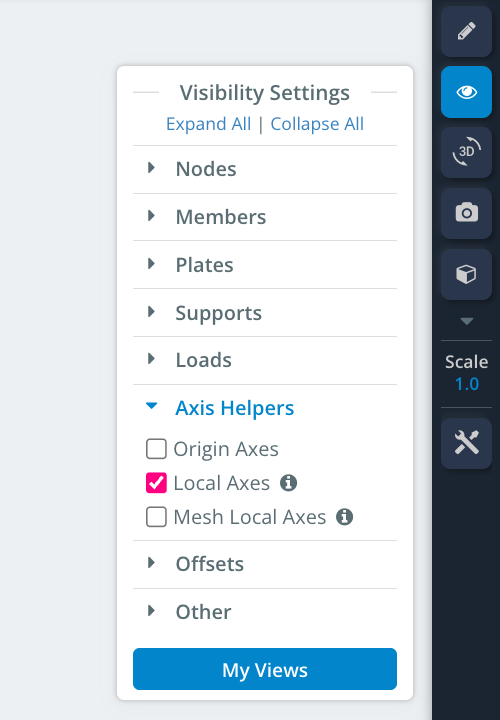Click the Expand All link
This screenshot has height=720, width=500.
pos(208,124)
